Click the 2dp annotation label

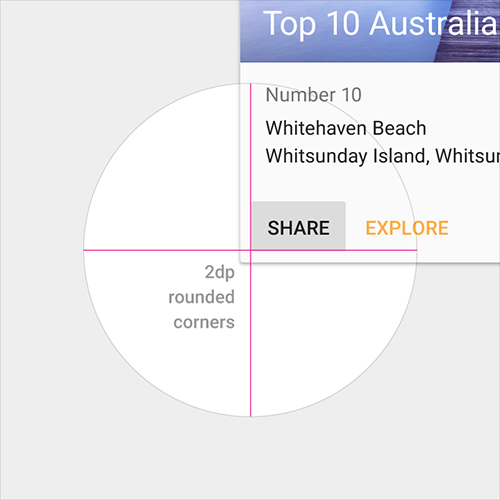[x=220, y=273]
